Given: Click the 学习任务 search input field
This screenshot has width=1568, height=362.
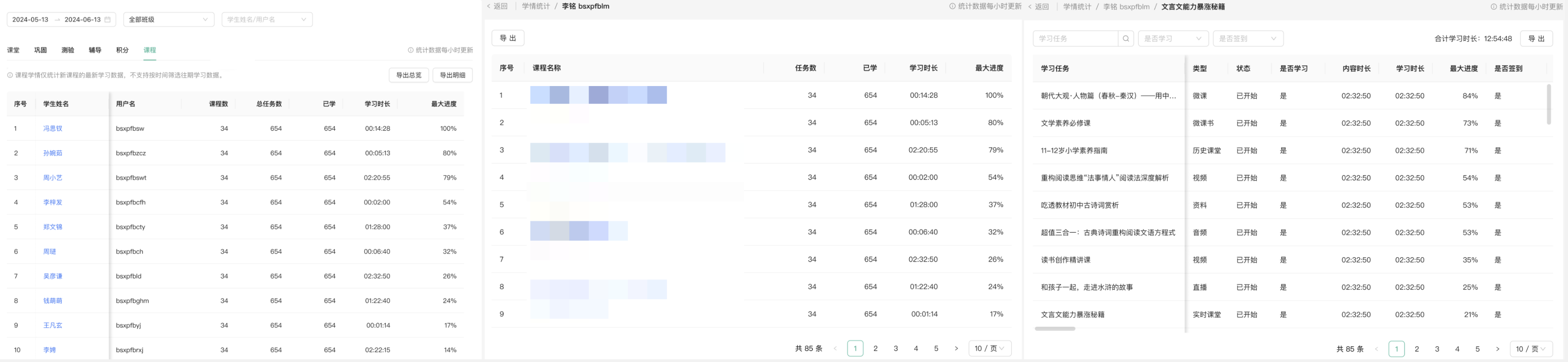Looking at the screenshot, I should [1076, 38].
